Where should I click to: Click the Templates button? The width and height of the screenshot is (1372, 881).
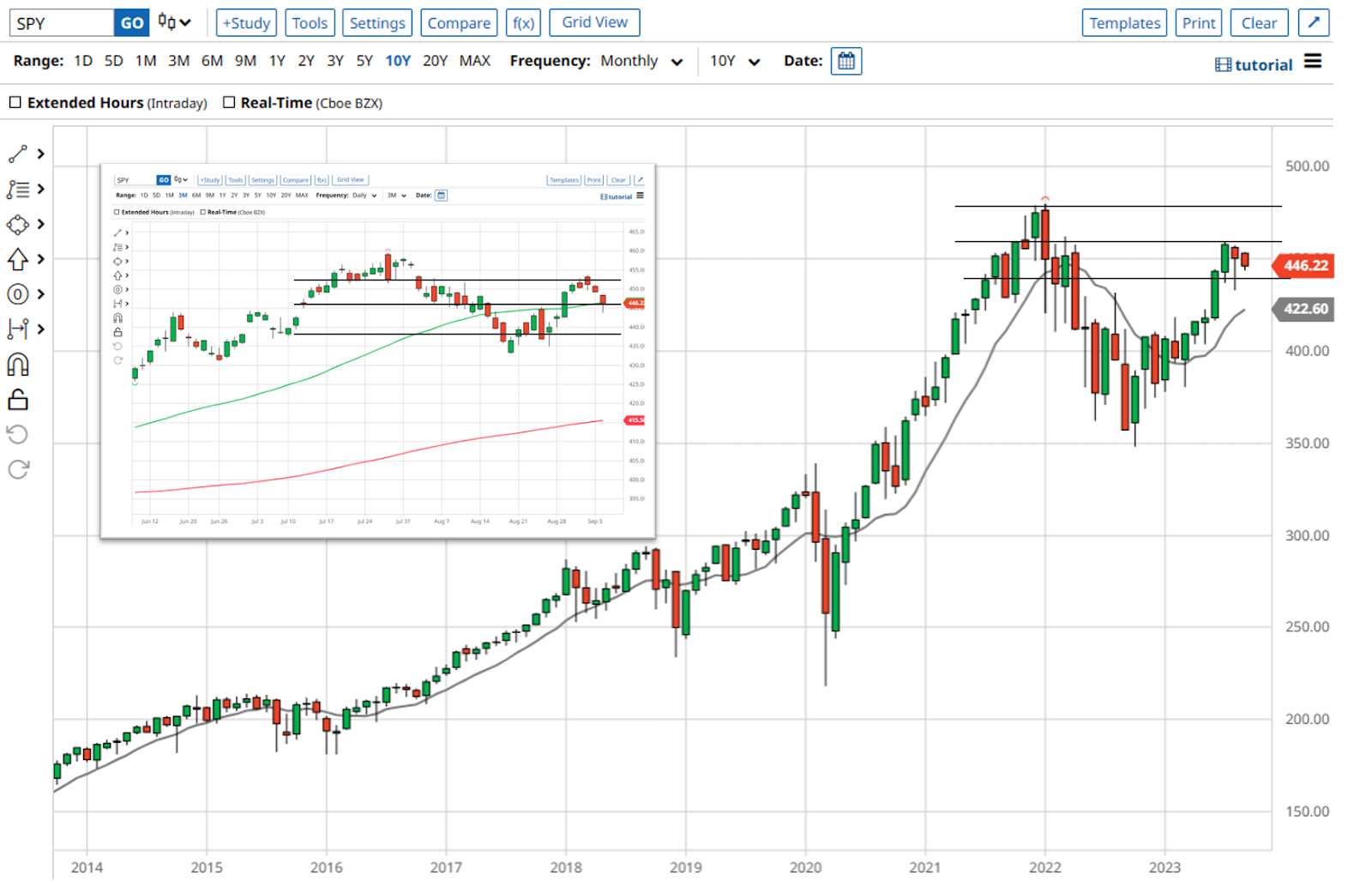(1124, 22)
